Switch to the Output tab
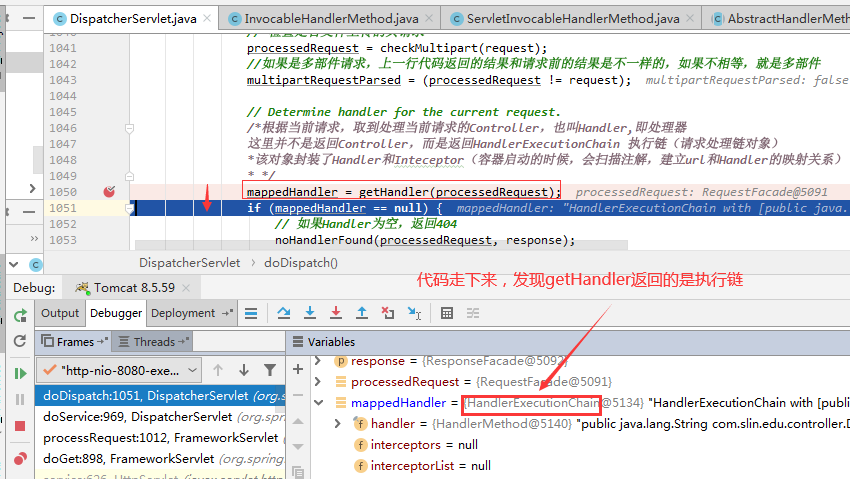Viewport: 850px width, 479px height. pos(60,313)
